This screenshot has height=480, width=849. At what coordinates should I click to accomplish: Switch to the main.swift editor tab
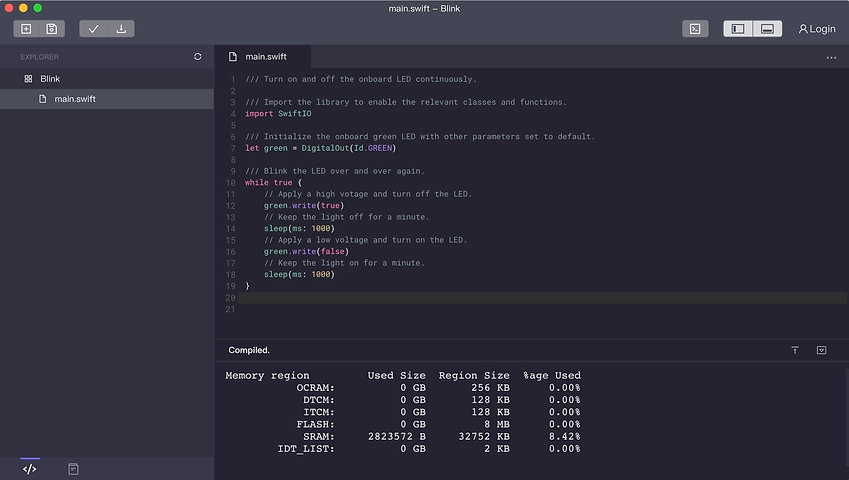[x=263, y=57]
